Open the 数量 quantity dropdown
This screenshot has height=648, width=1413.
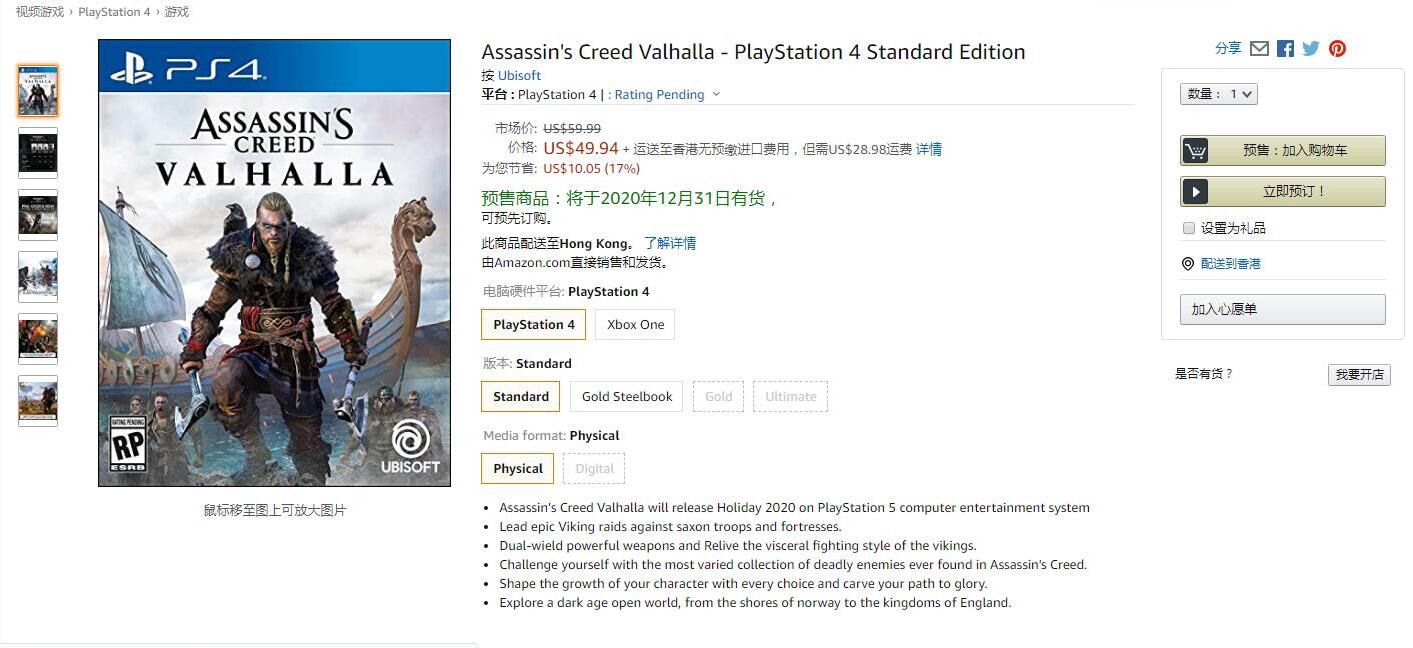pos(1219,94)
